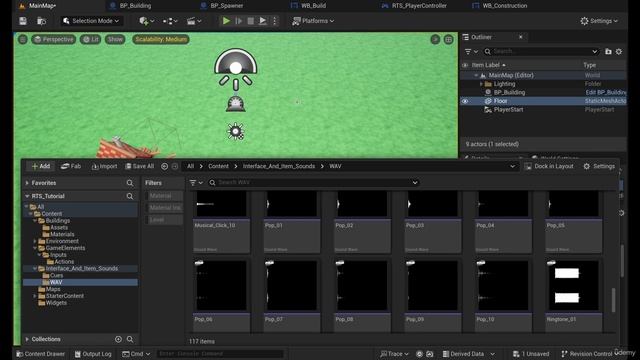Open the Outliner filter dropdown
The height and width of the screenshot is (360, 640).
tap(471, 51)
